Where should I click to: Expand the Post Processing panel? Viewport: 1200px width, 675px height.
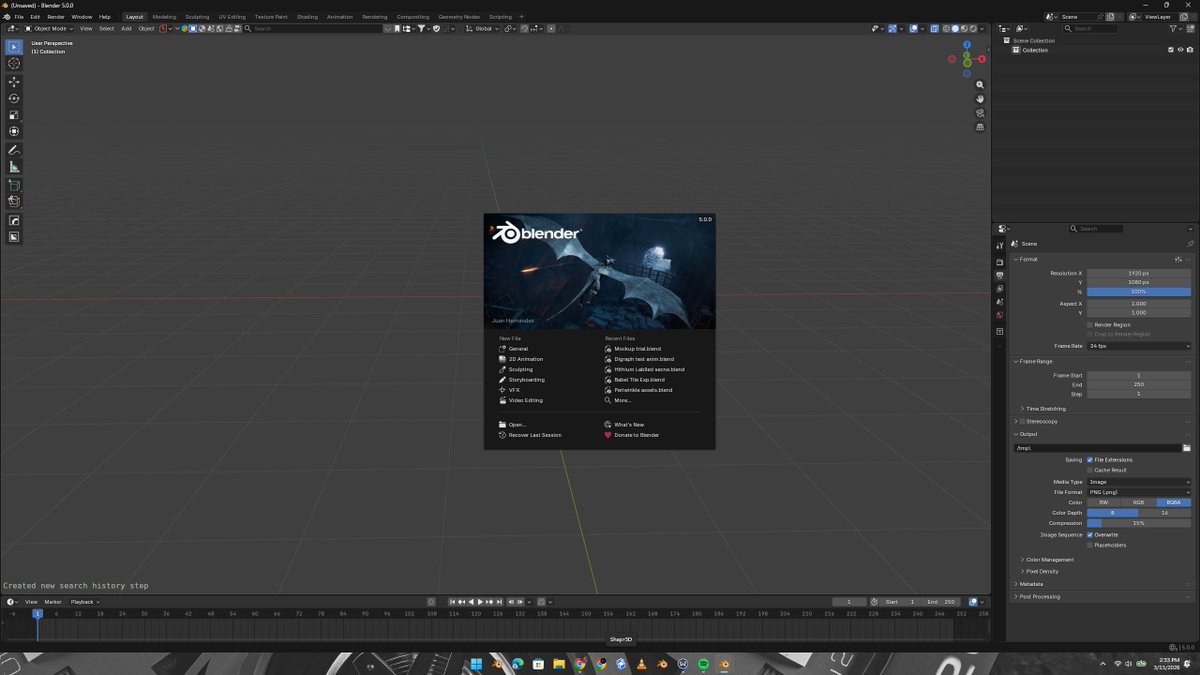[x=1039, y=597]
